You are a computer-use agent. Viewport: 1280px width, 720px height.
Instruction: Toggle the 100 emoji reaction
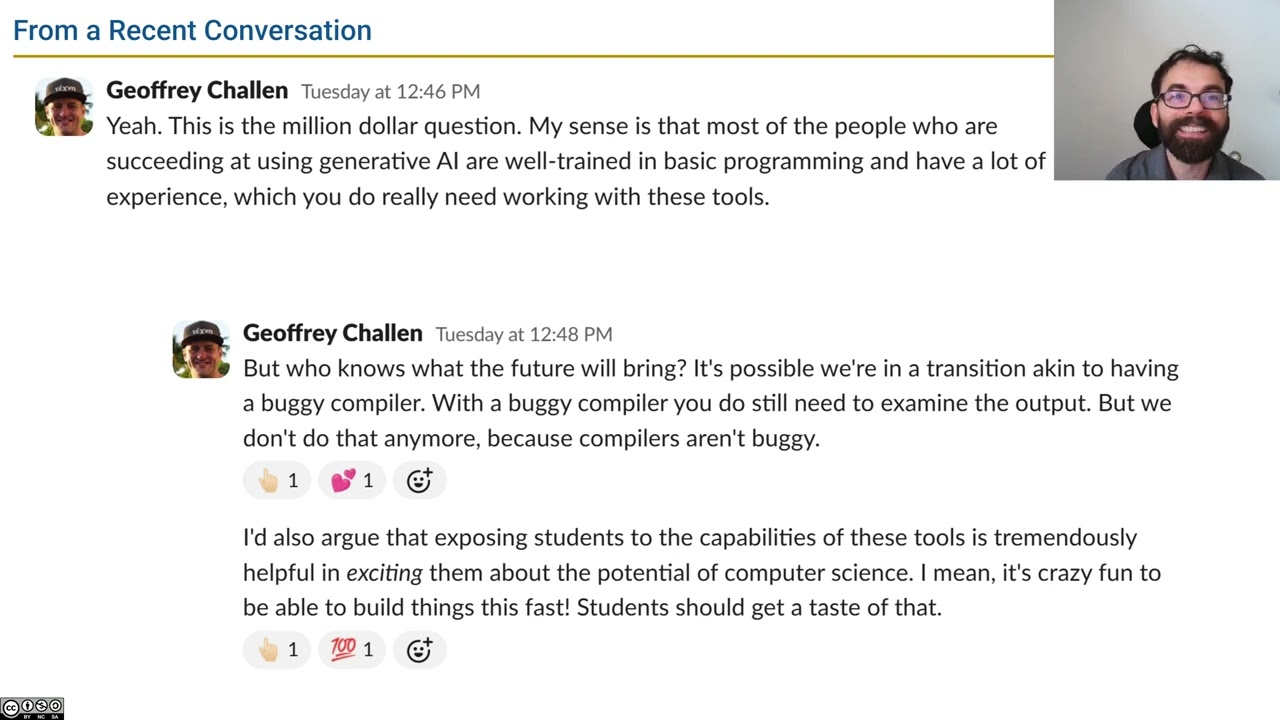[x=352, y=650]
